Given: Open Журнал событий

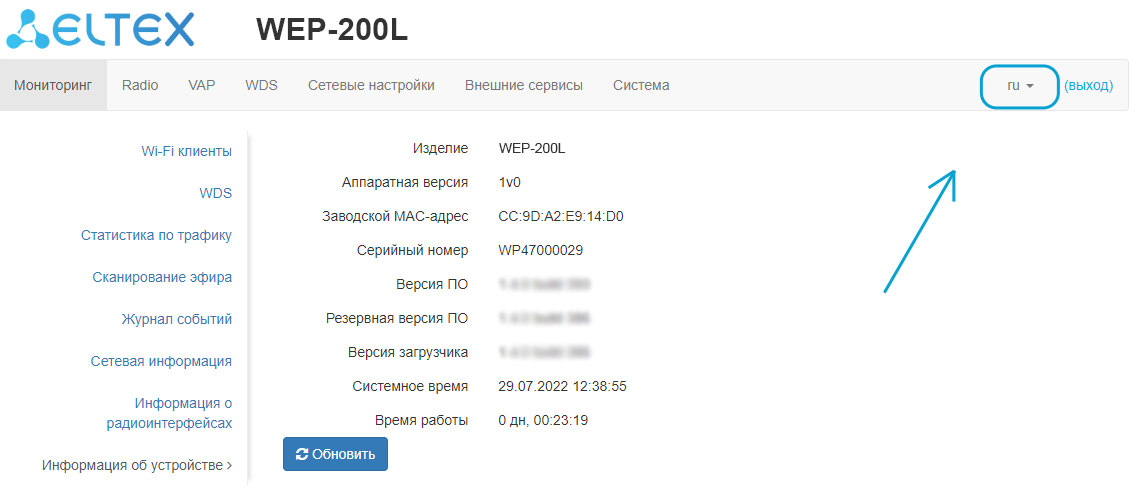Looking at the screenshot, I should pyautogui.click(x=177, y=319).
